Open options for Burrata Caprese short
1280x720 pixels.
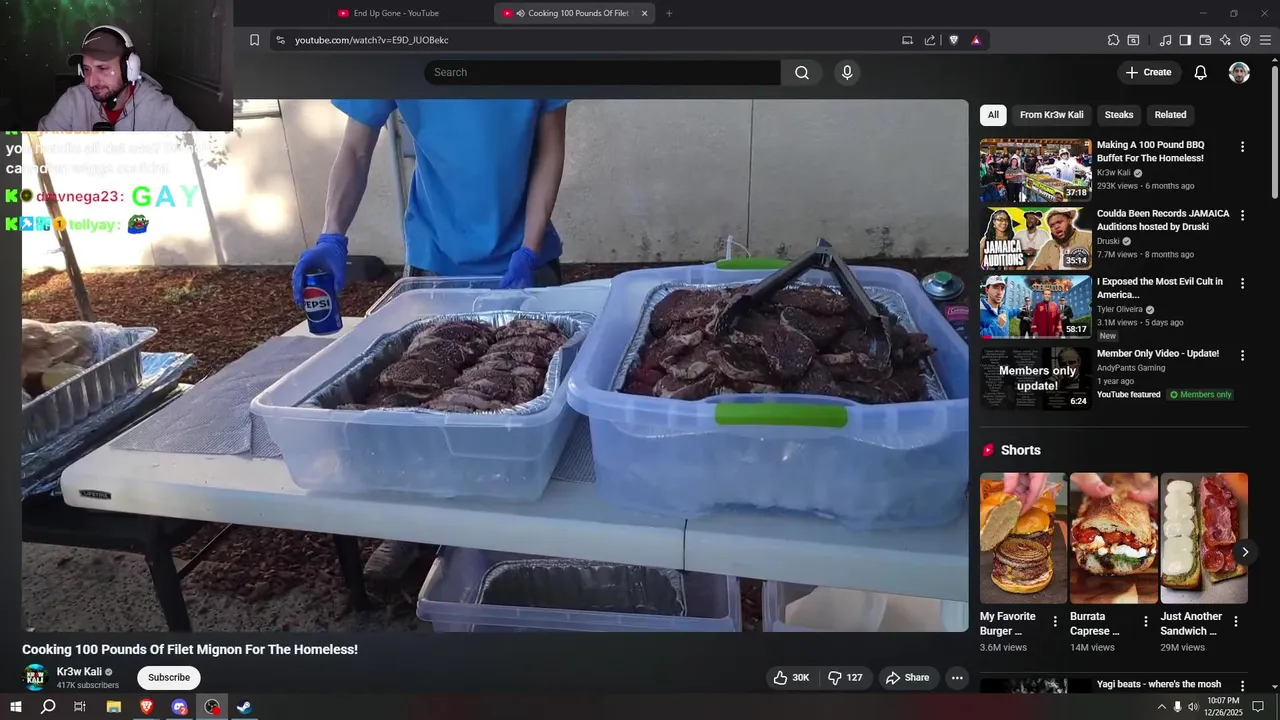pyautogui.click(x=1146, y=621)
